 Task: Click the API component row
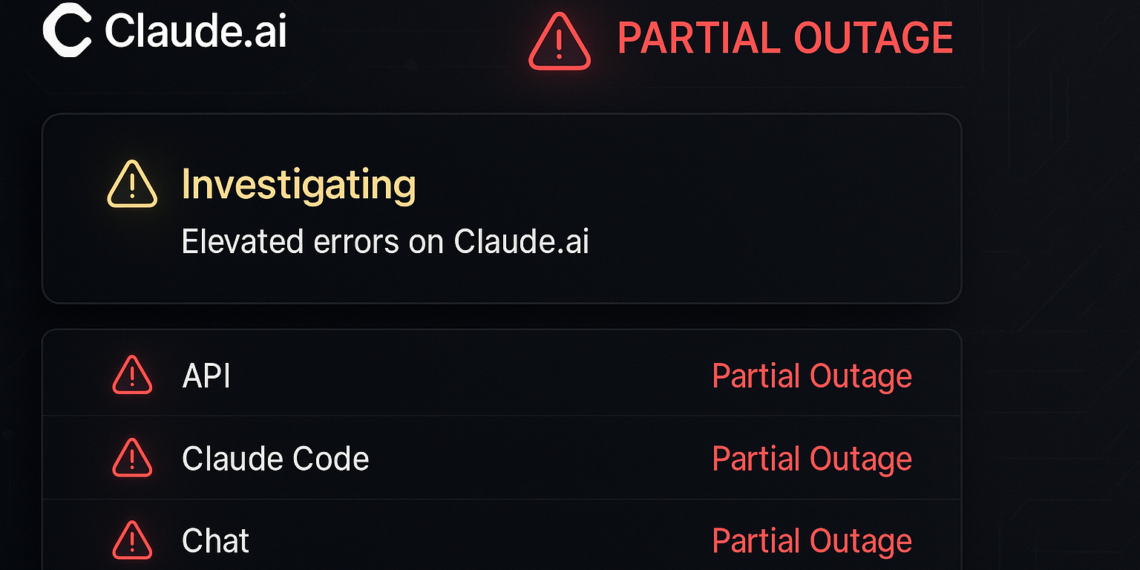coord(500,376)
